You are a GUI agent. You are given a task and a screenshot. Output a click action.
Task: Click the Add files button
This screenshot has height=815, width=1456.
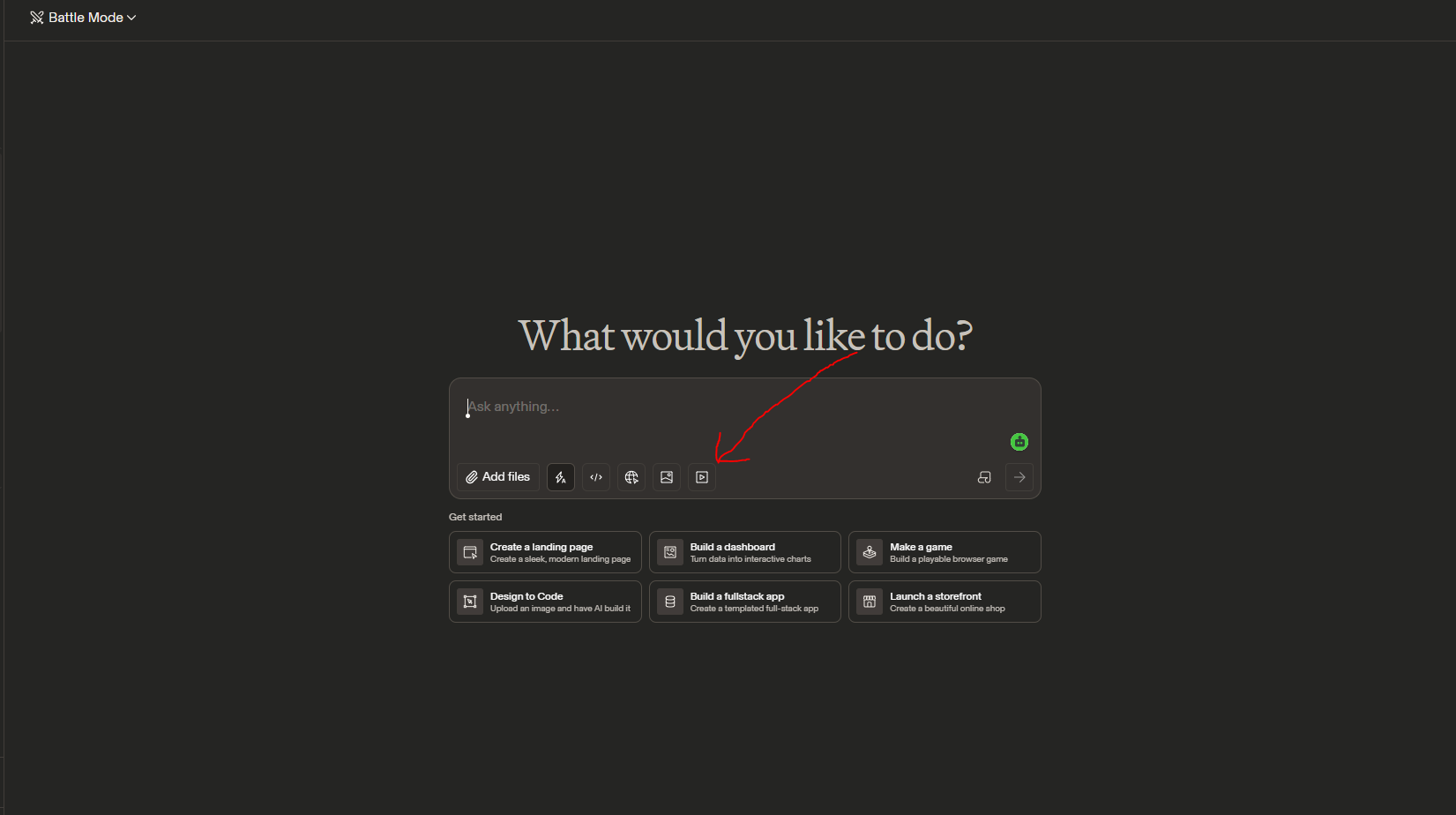(498, 477)
